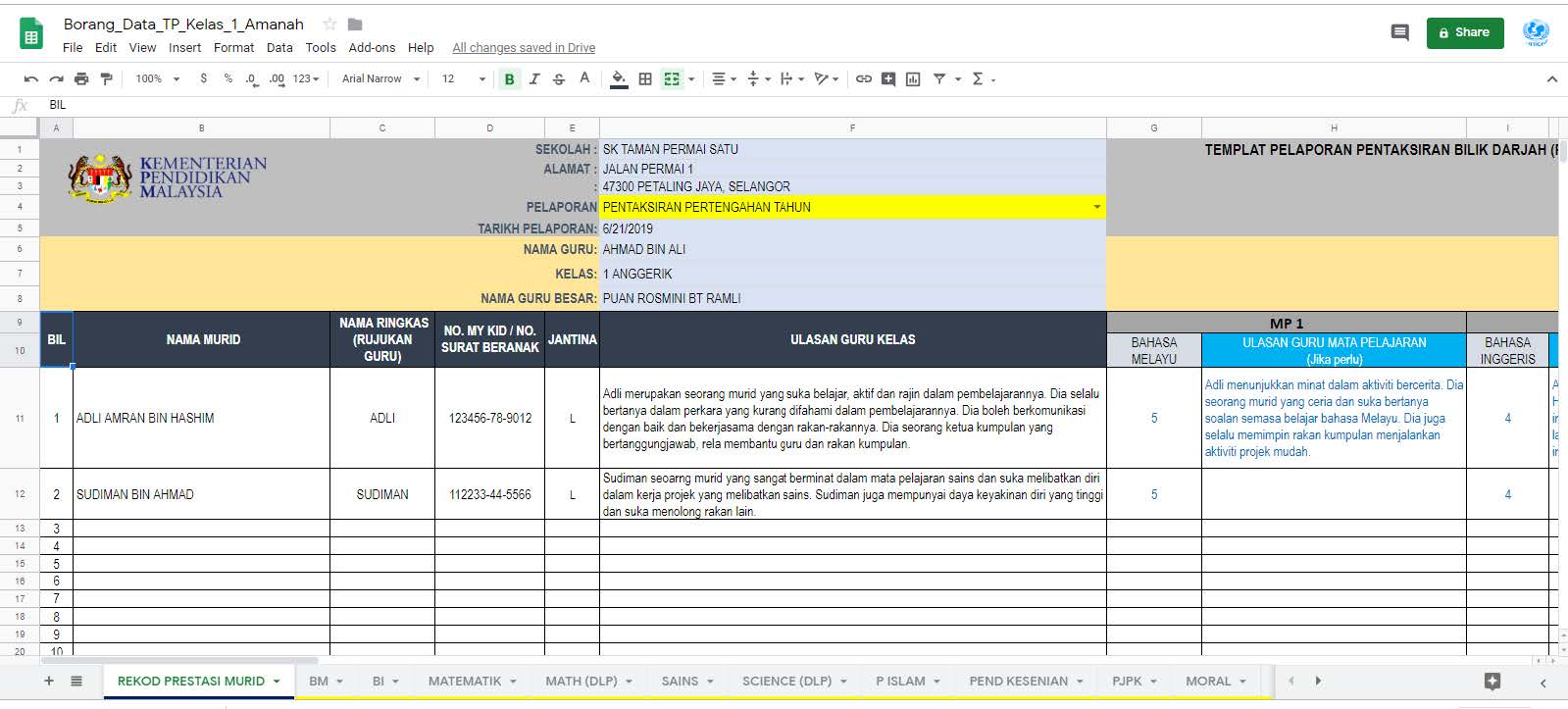
Task: Open more number formats dropdown
Action: pos(306,78)
